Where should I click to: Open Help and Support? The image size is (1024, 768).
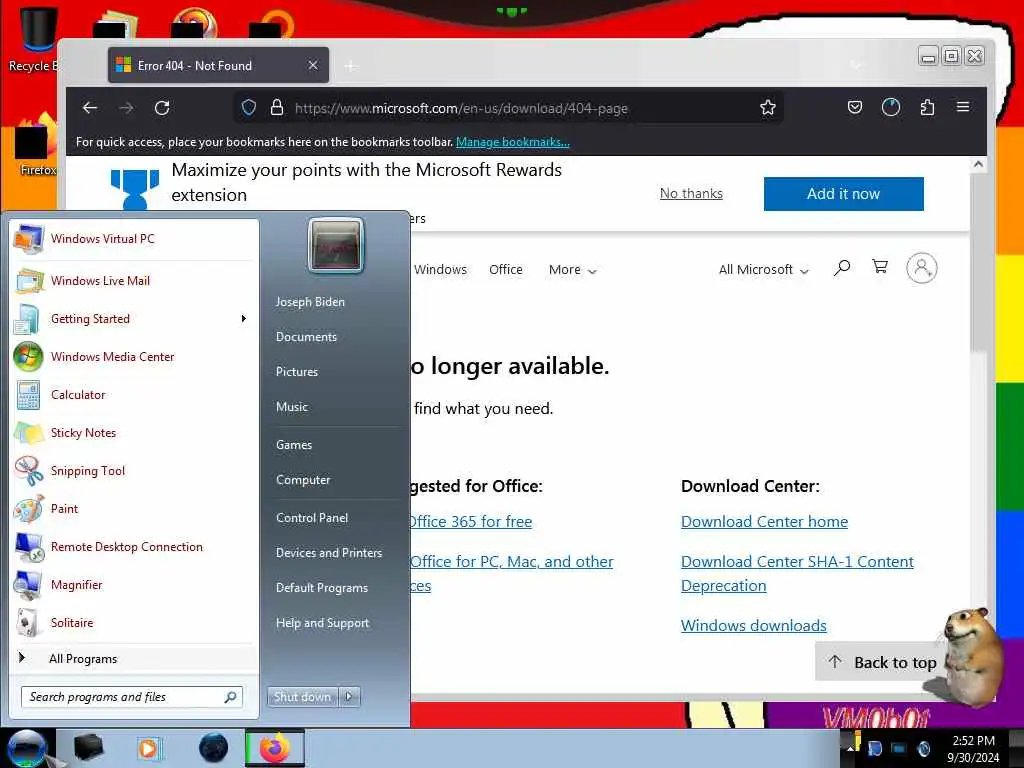pos(323,623)
